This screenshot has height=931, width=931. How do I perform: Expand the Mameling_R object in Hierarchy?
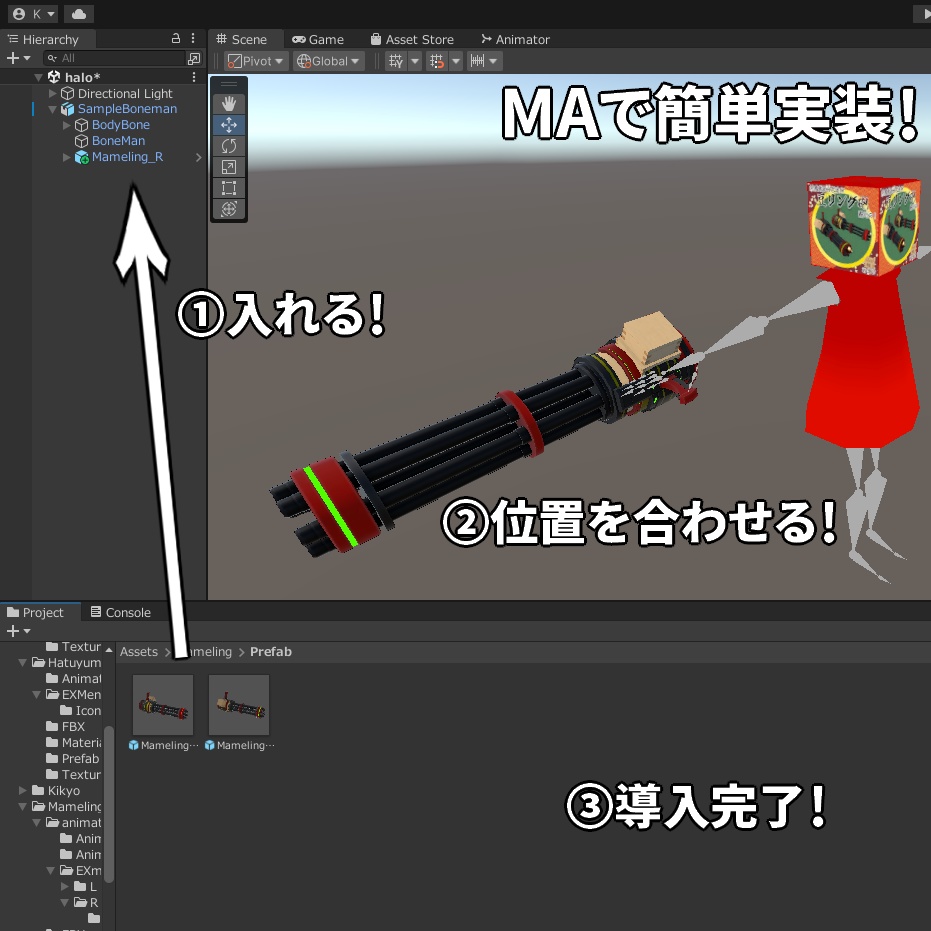[x=65, y=157]
